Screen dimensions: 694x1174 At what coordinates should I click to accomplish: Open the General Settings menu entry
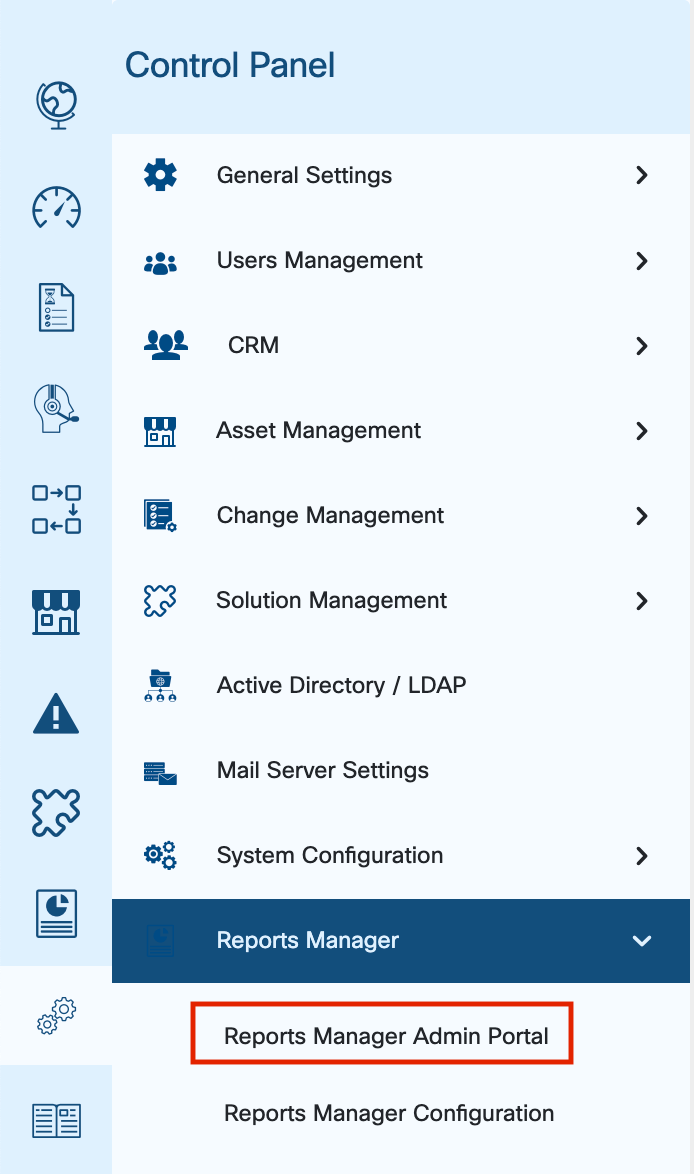pos(304,175)
